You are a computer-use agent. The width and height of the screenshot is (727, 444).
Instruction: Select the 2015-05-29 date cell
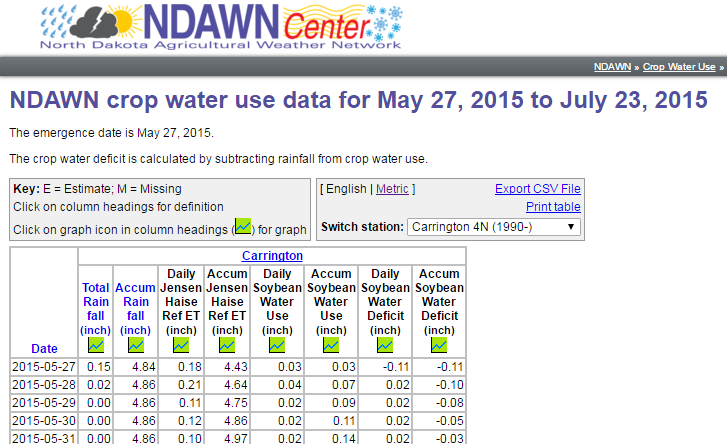(44, 403)
